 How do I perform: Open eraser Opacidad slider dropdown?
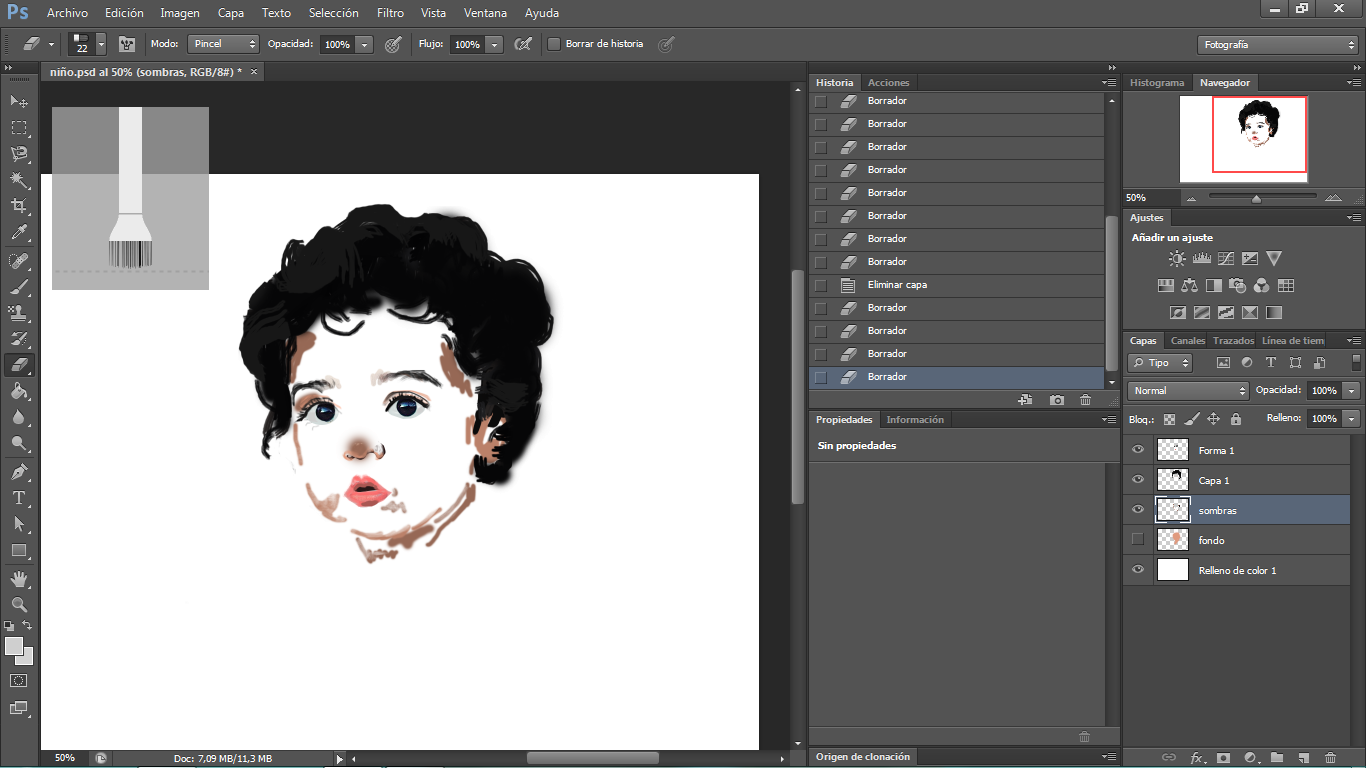pos(364,44)
